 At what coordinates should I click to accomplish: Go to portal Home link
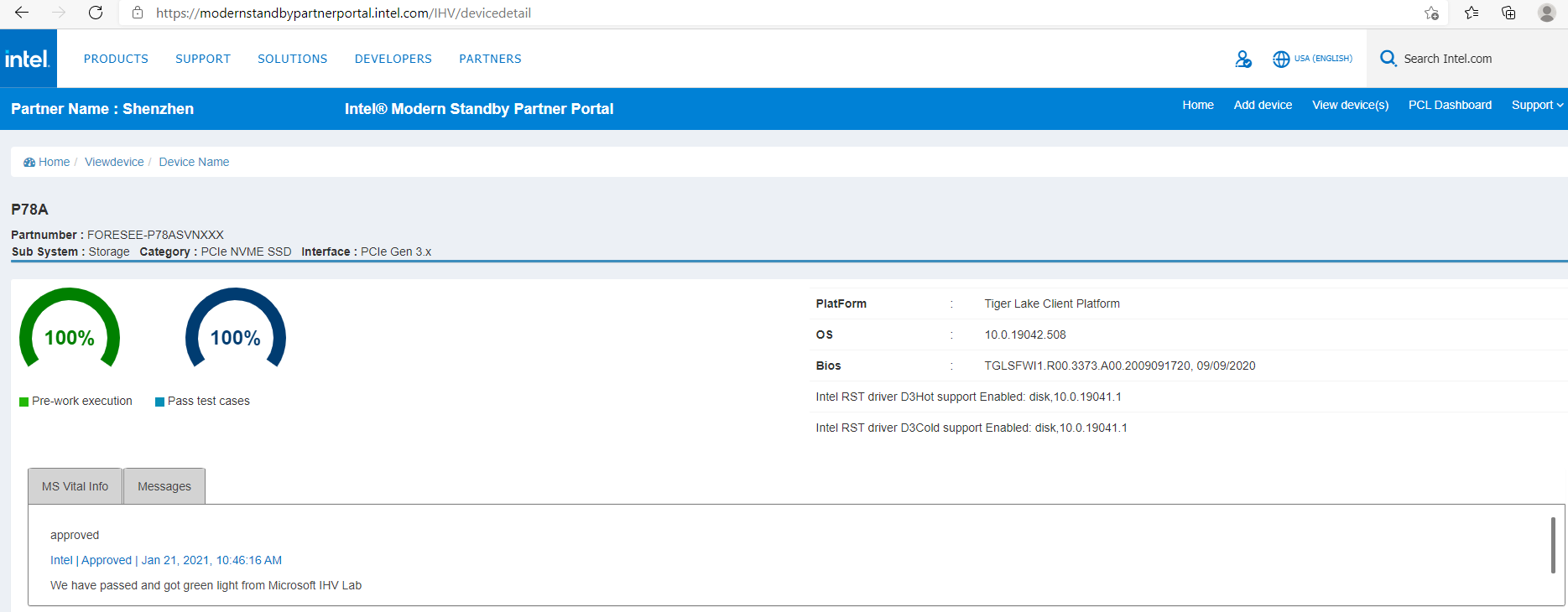[1198, 105]
